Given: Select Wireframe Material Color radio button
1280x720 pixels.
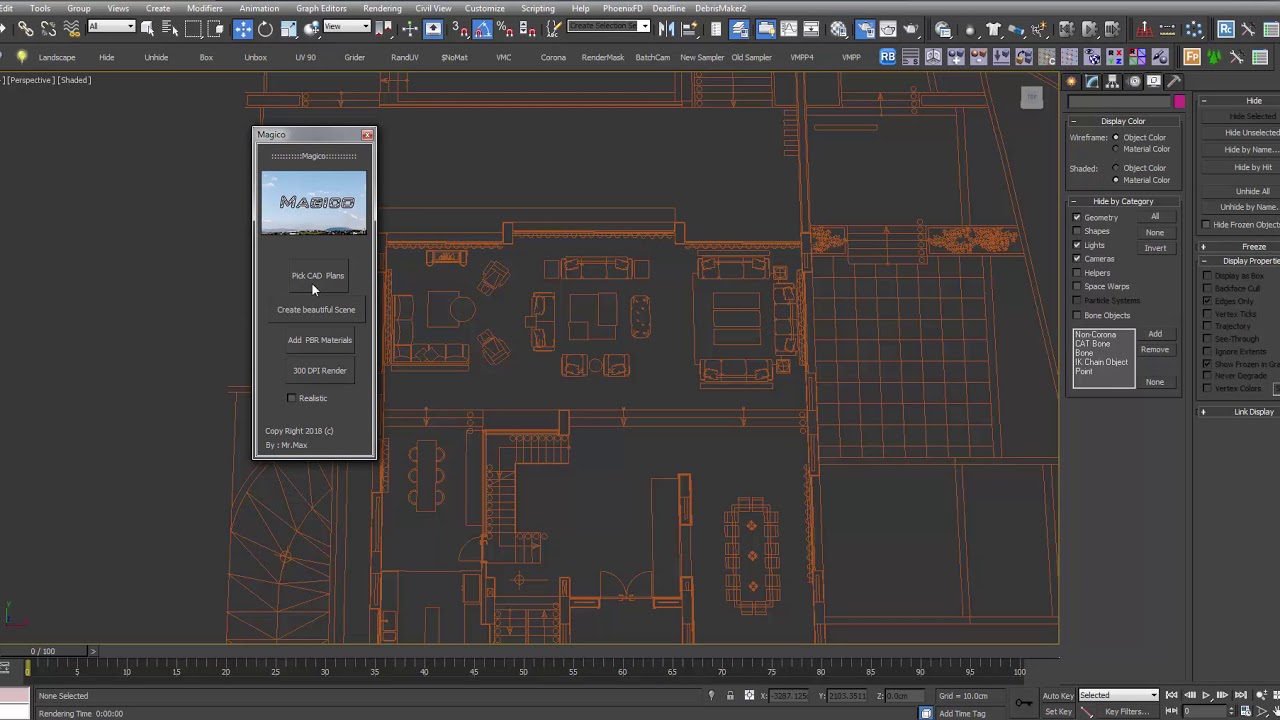Looking at the screenshot, I should click(1116, 149).
